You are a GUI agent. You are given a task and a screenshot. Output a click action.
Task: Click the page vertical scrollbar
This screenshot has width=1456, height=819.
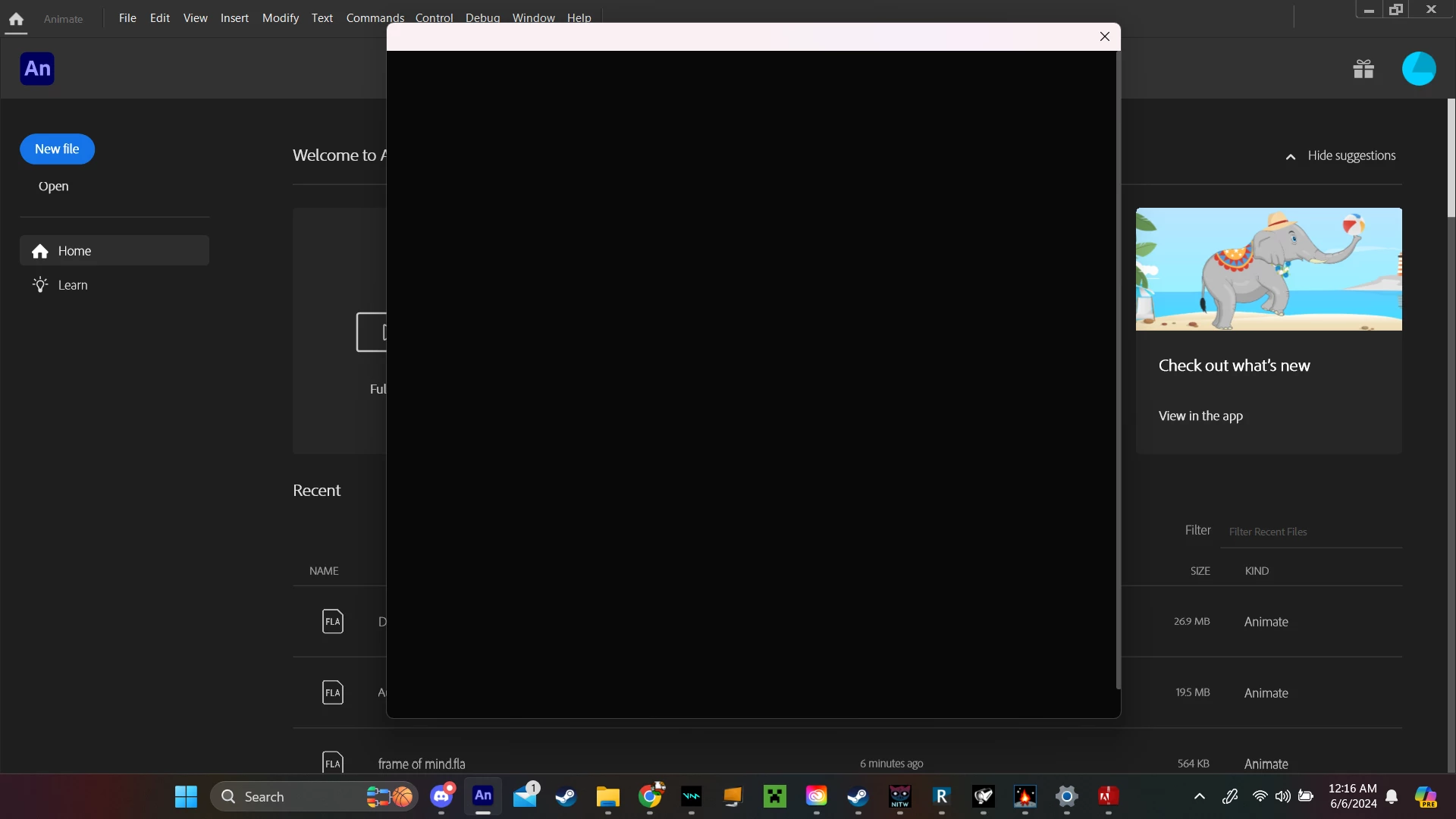pyautogui.click(x=1451, y=158)
